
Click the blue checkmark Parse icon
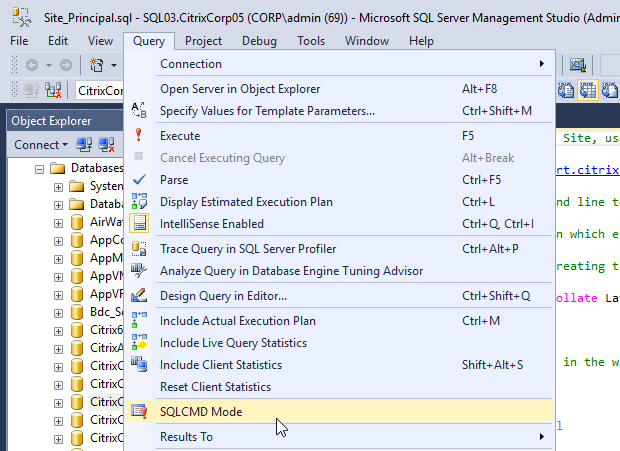click(x=139, y=179)
